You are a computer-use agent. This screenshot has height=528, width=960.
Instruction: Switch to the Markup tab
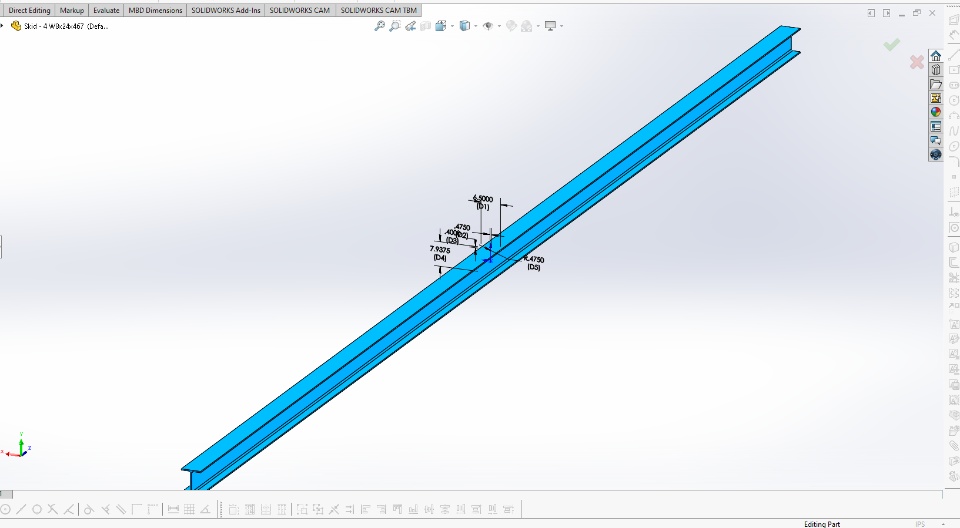pyautogui.click(x=72, y=10)
